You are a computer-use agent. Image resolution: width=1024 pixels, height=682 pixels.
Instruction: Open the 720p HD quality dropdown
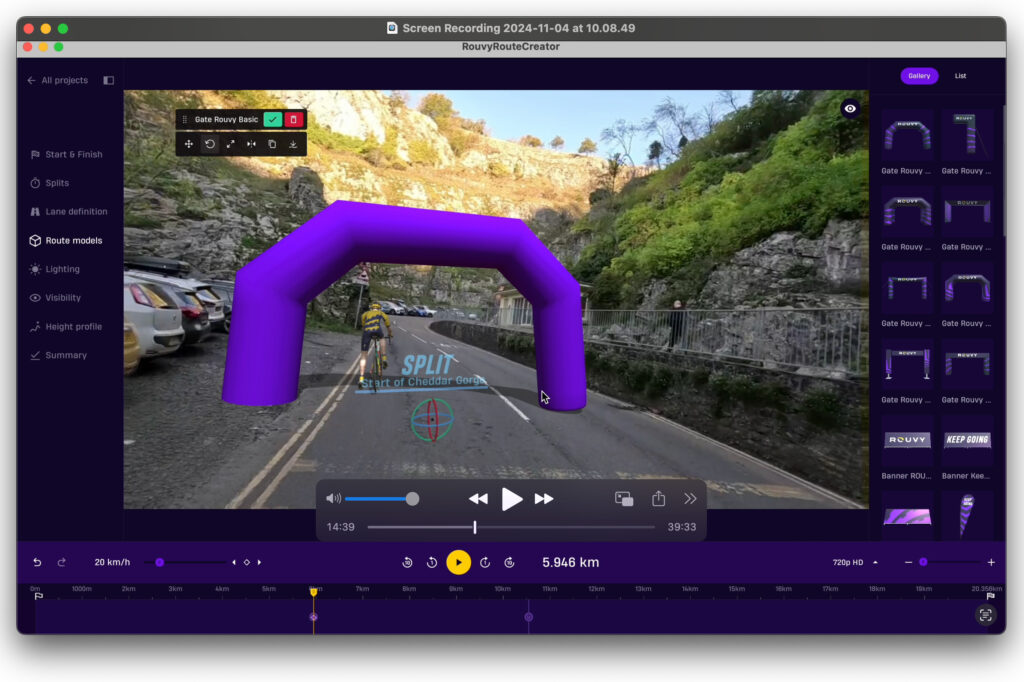coord(855,562)
